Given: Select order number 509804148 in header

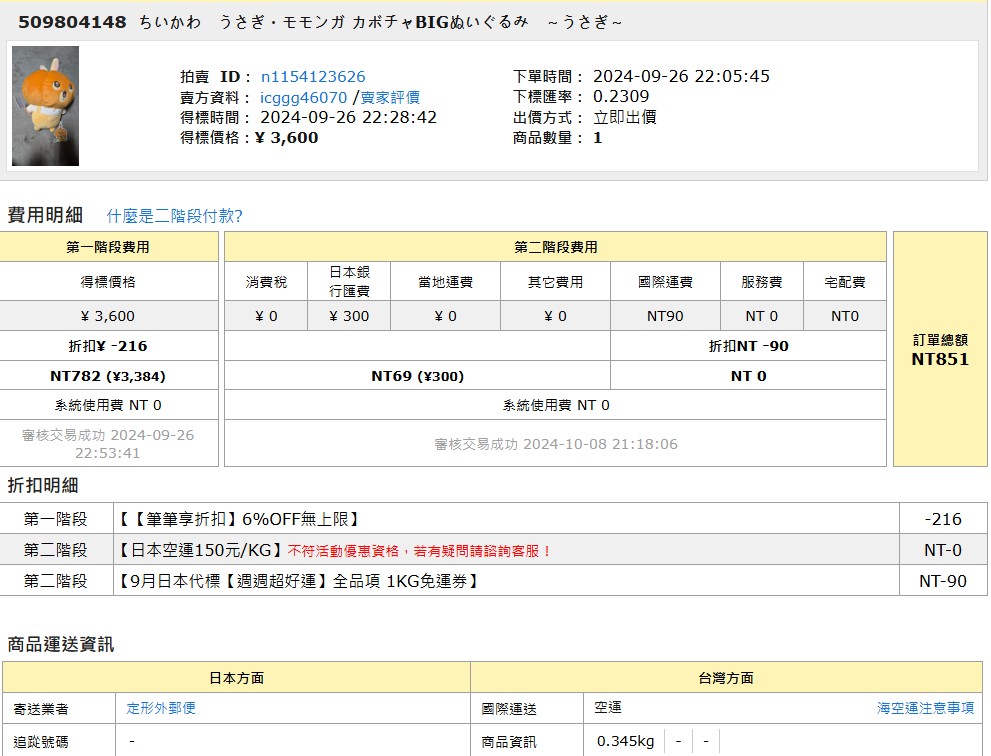Looking at the screenshot, I should coord(72,22).
